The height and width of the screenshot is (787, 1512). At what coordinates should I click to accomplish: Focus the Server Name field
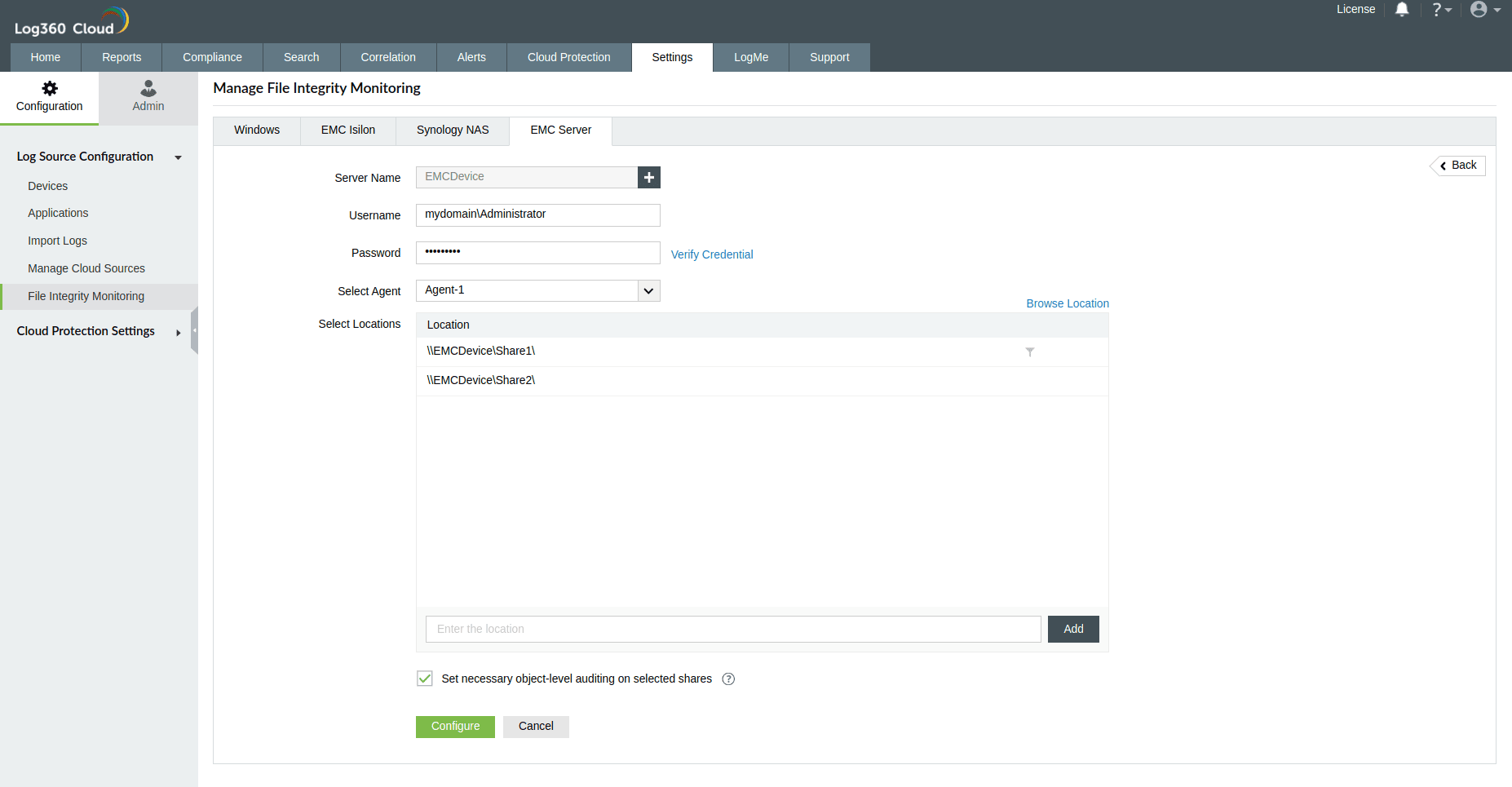click(x=527, y=177)
